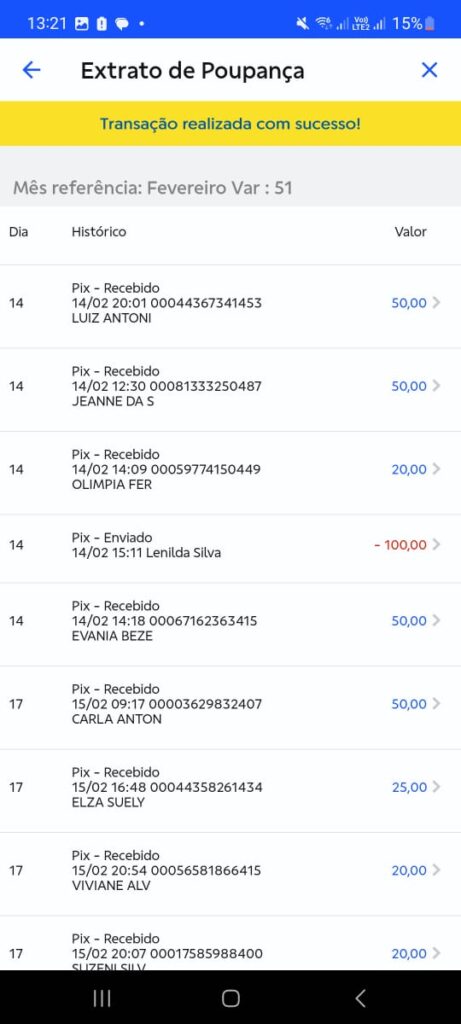Tap the battery alert icon in status bar
Image resolution: width=461 pixels, height=1024 pixels.
coord(101,24)
